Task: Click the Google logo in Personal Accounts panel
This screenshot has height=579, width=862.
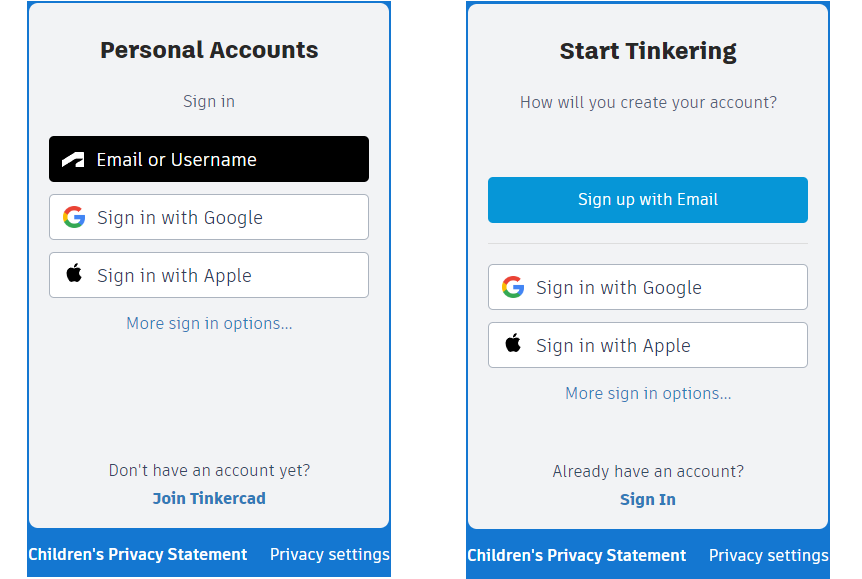Action: pos(74,218)
